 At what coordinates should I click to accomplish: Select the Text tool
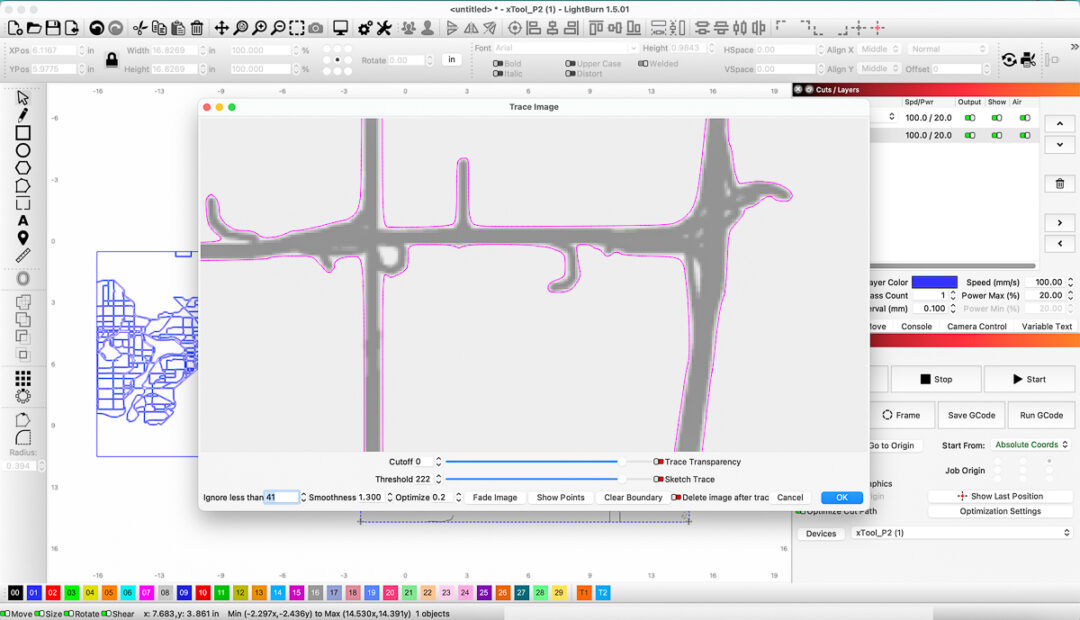(x=23, y=220)
